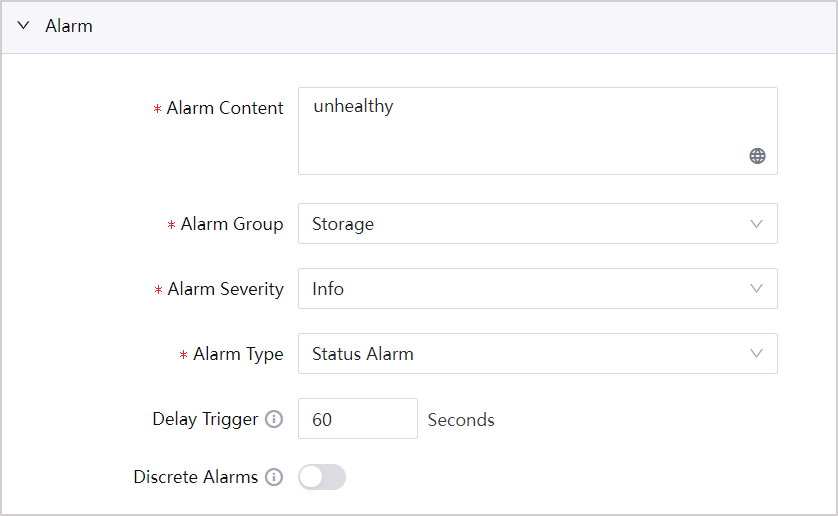
Task: Click the Seconds unit text
Action: [x=461, y=420]
